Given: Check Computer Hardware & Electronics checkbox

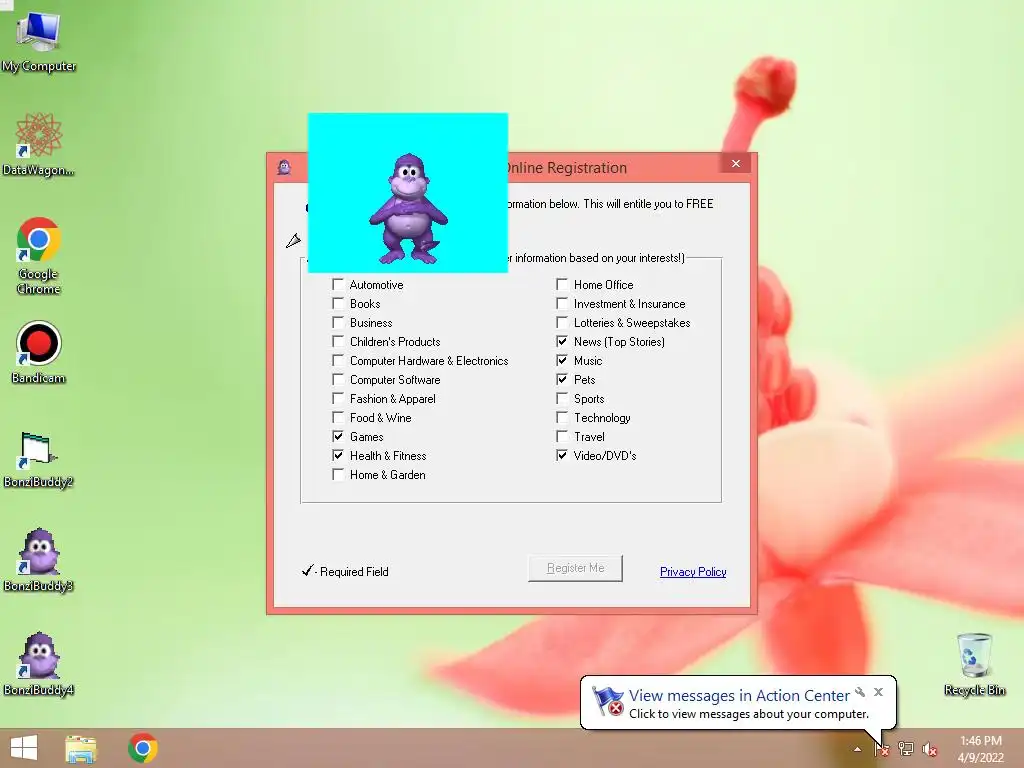Looking at the screenshot, I should [x=338, y=360].
